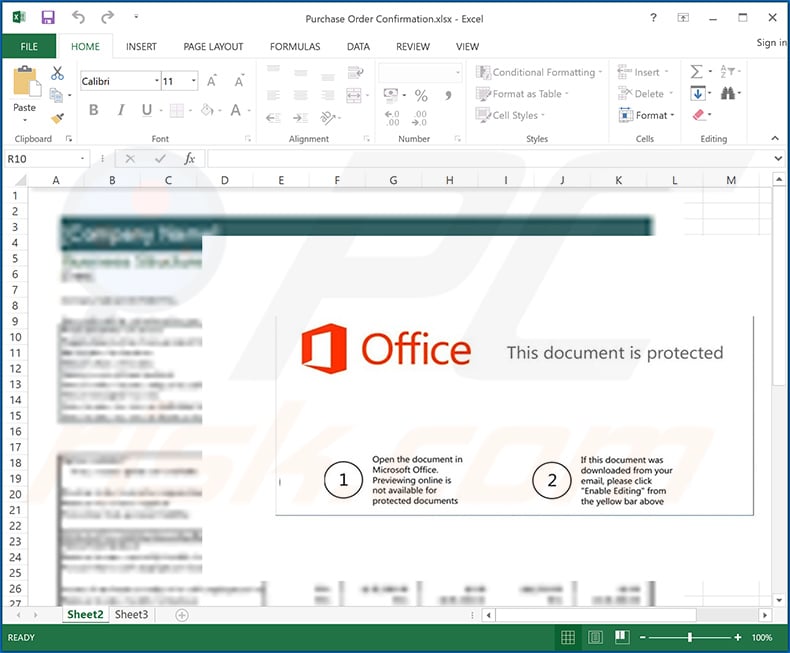Cut selection with the scissors icon

tap(57, 74)
